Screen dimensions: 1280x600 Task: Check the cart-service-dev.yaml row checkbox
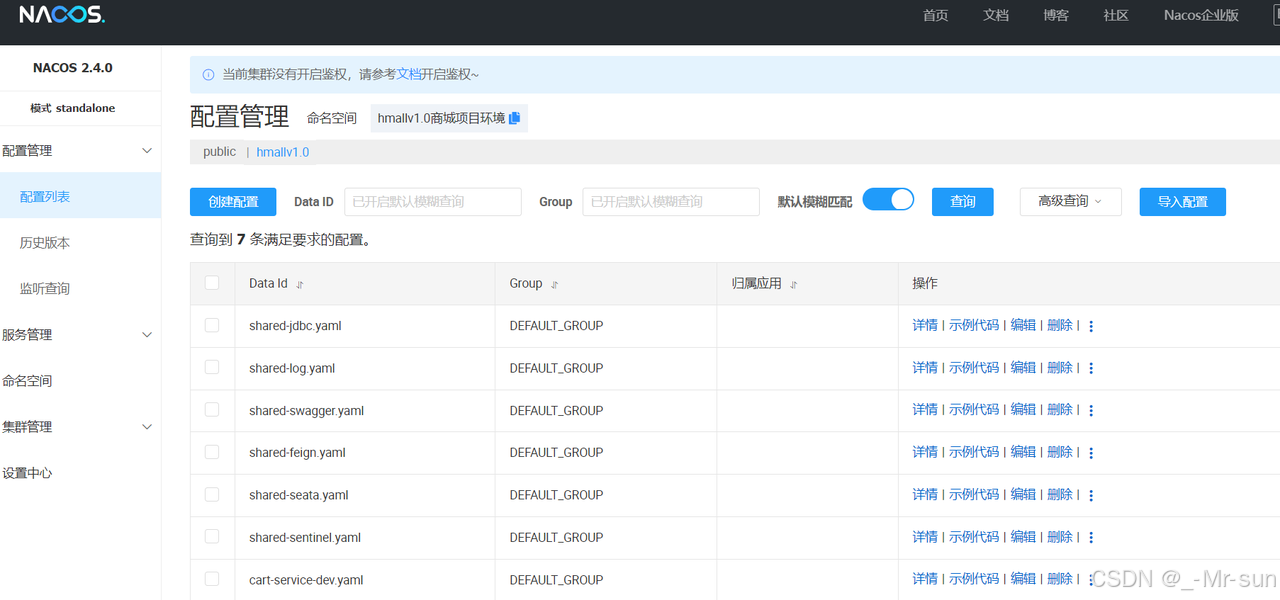point(212,578)
